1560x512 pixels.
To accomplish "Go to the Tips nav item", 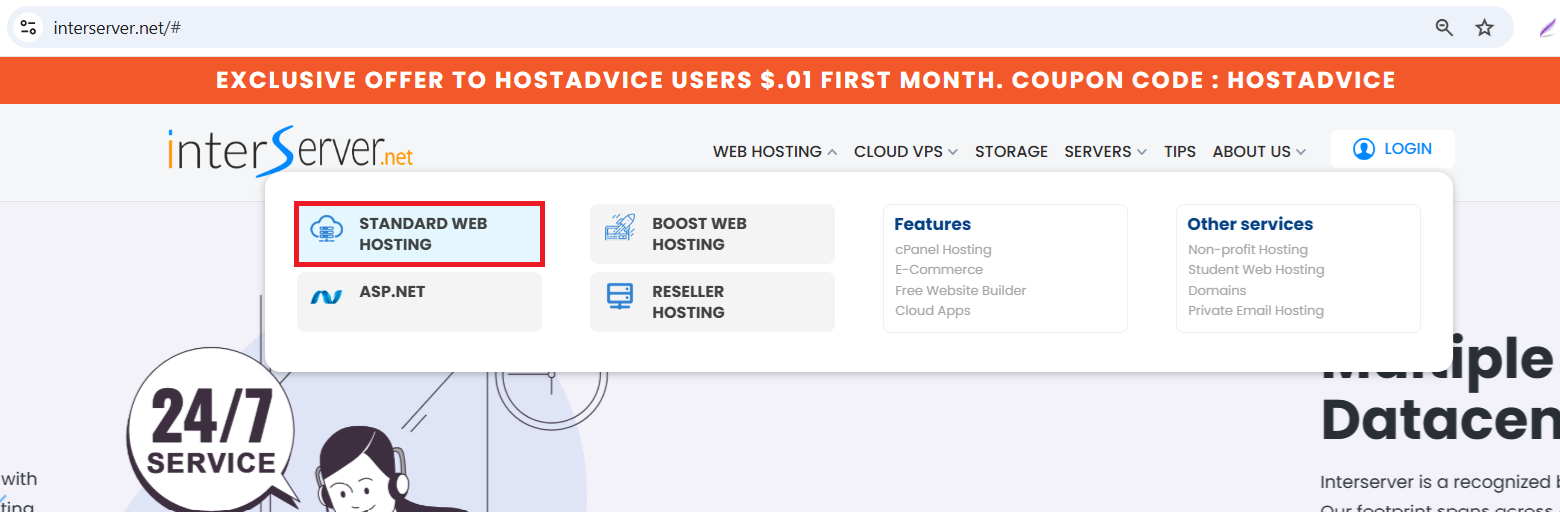I will tap(1180, 152).
